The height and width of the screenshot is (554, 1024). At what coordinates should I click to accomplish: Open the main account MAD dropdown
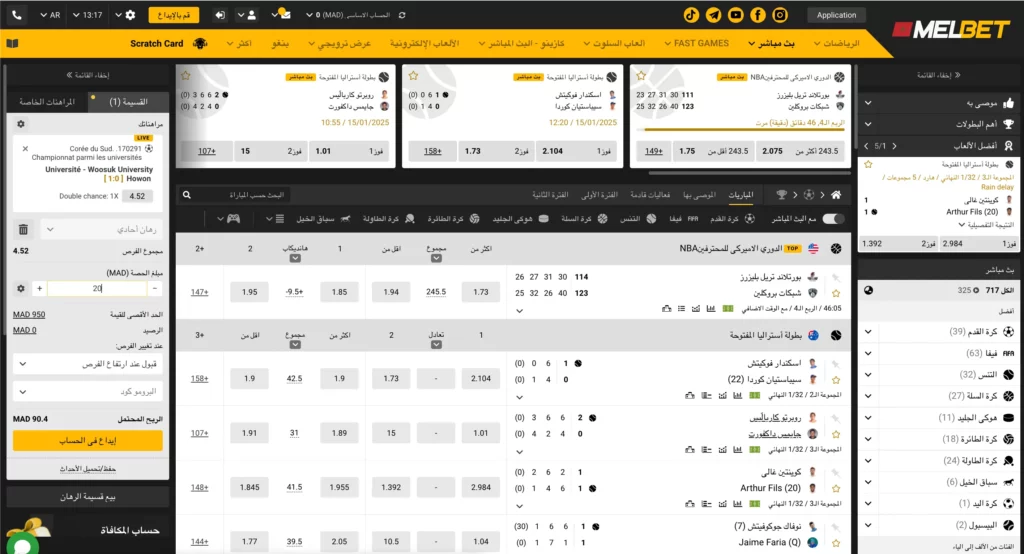349,14
